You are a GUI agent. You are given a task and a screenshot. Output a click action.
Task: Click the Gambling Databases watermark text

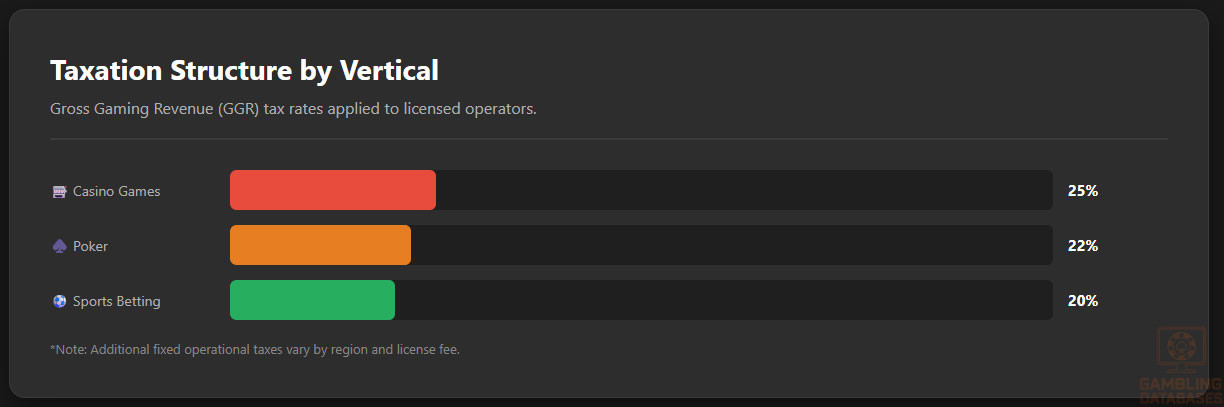click(1181, 388)
